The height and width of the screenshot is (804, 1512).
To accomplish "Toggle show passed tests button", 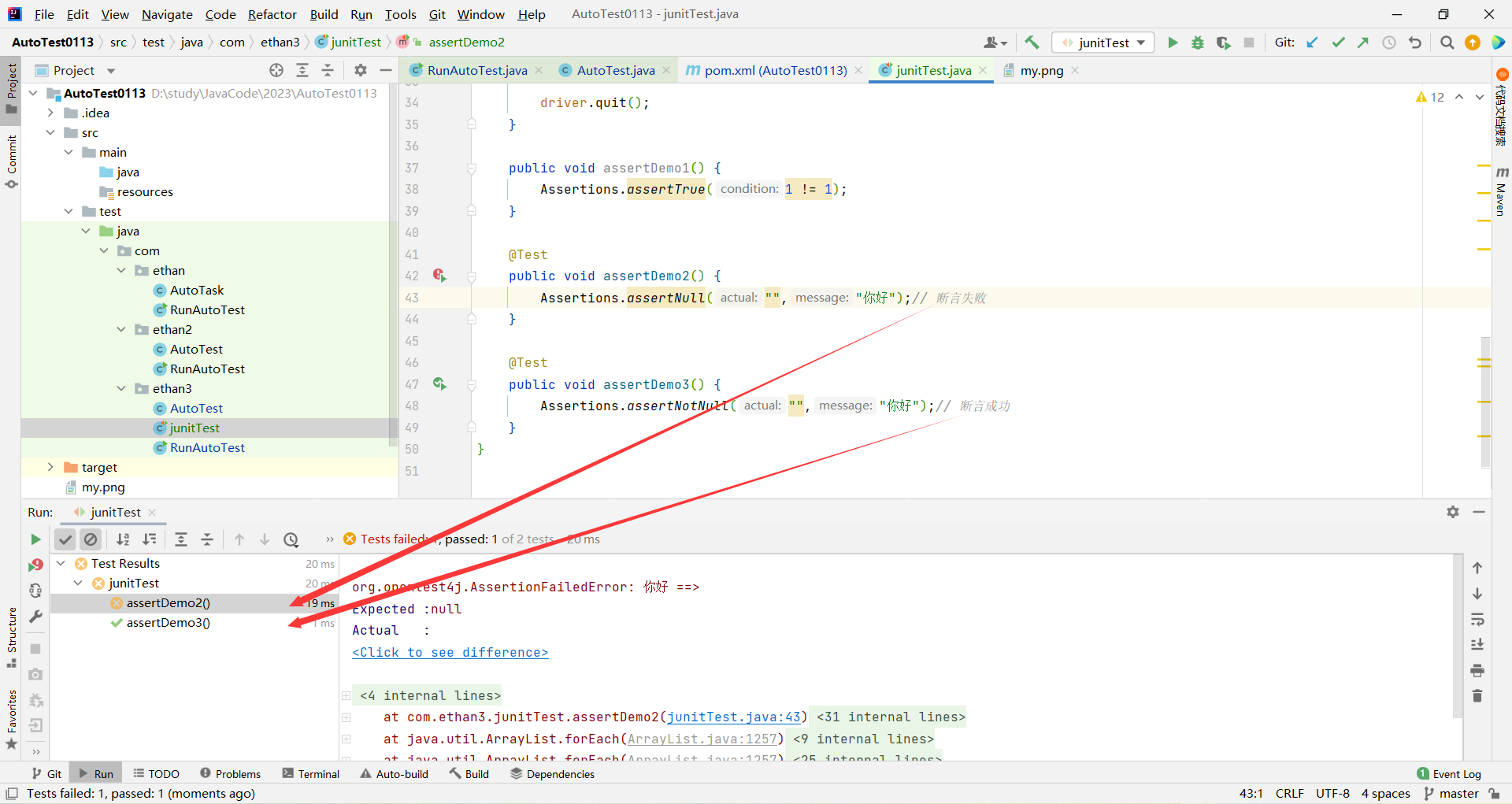I will 65,539.
